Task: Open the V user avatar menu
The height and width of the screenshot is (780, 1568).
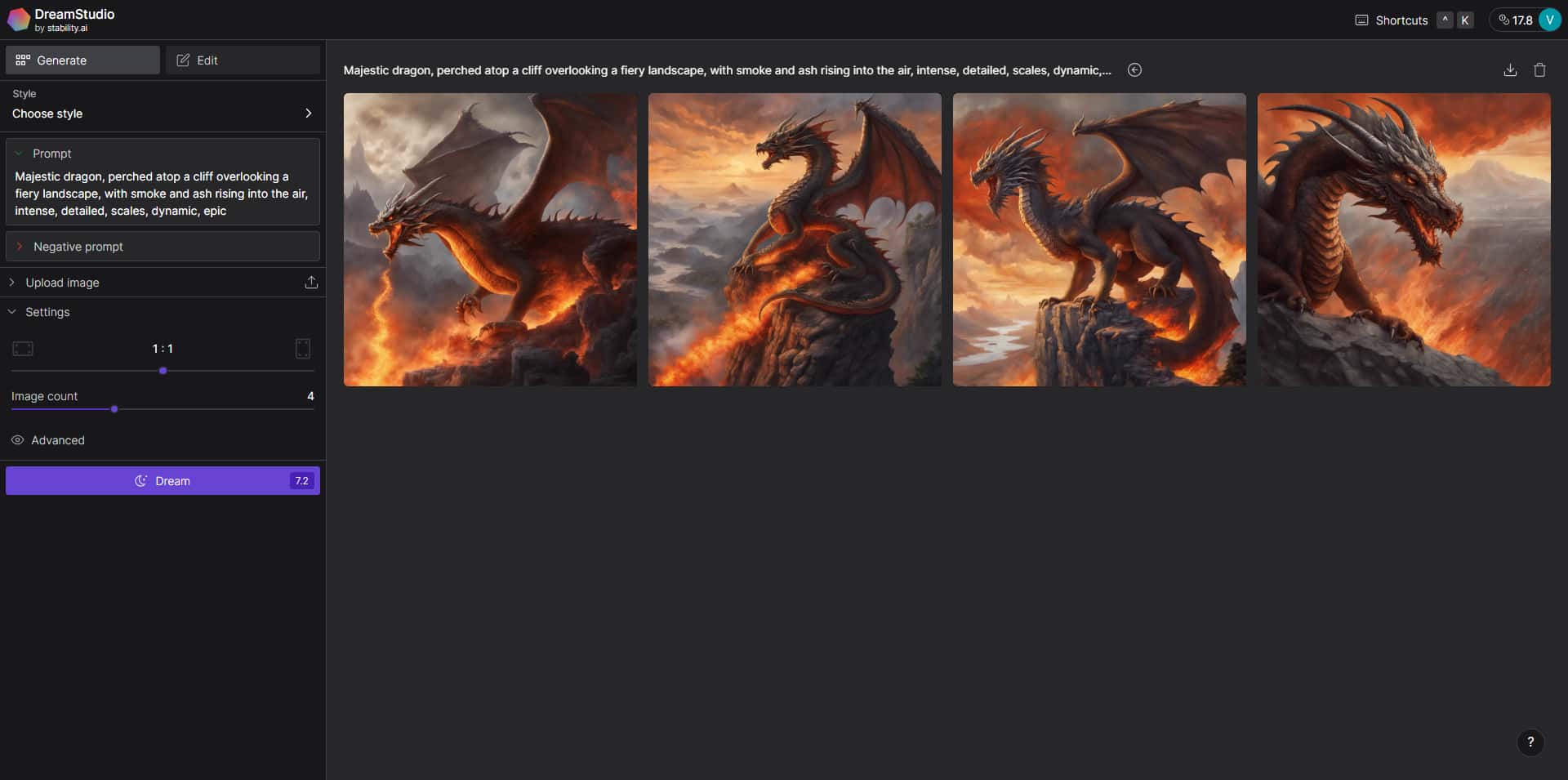Action: coord(1549,20)
